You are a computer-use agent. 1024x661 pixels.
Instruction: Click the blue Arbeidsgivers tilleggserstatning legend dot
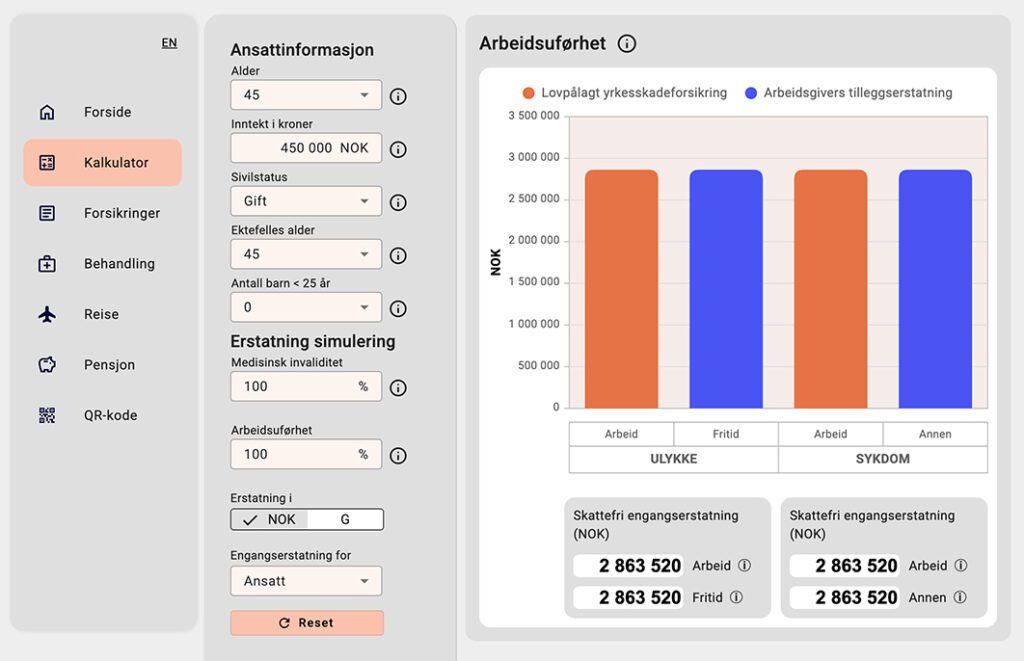(x=751, y=93)
